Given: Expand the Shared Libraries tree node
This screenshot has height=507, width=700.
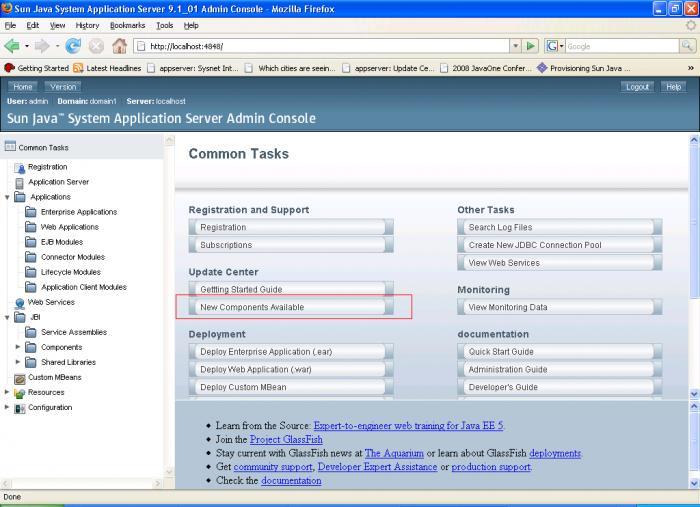Looking at the screenshot, I should 18,362.
